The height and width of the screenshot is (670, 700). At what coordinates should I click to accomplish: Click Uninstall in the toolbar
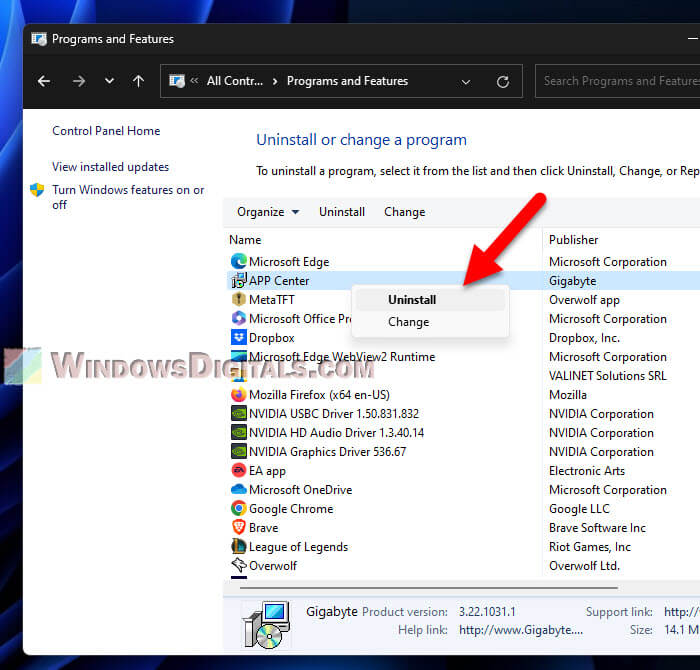342,212
